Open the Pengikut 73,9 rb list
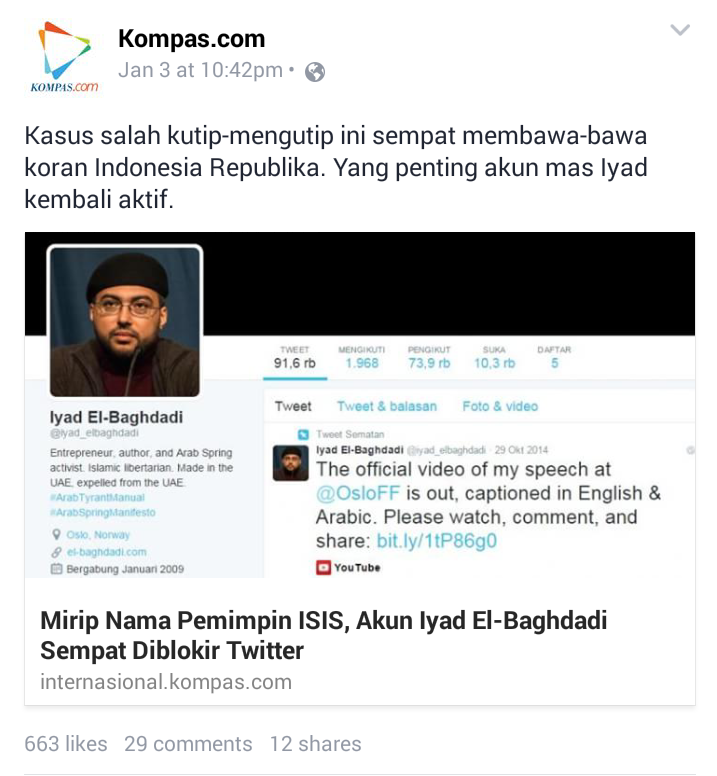This screenshot has width=717, height=776. [429, 357]
